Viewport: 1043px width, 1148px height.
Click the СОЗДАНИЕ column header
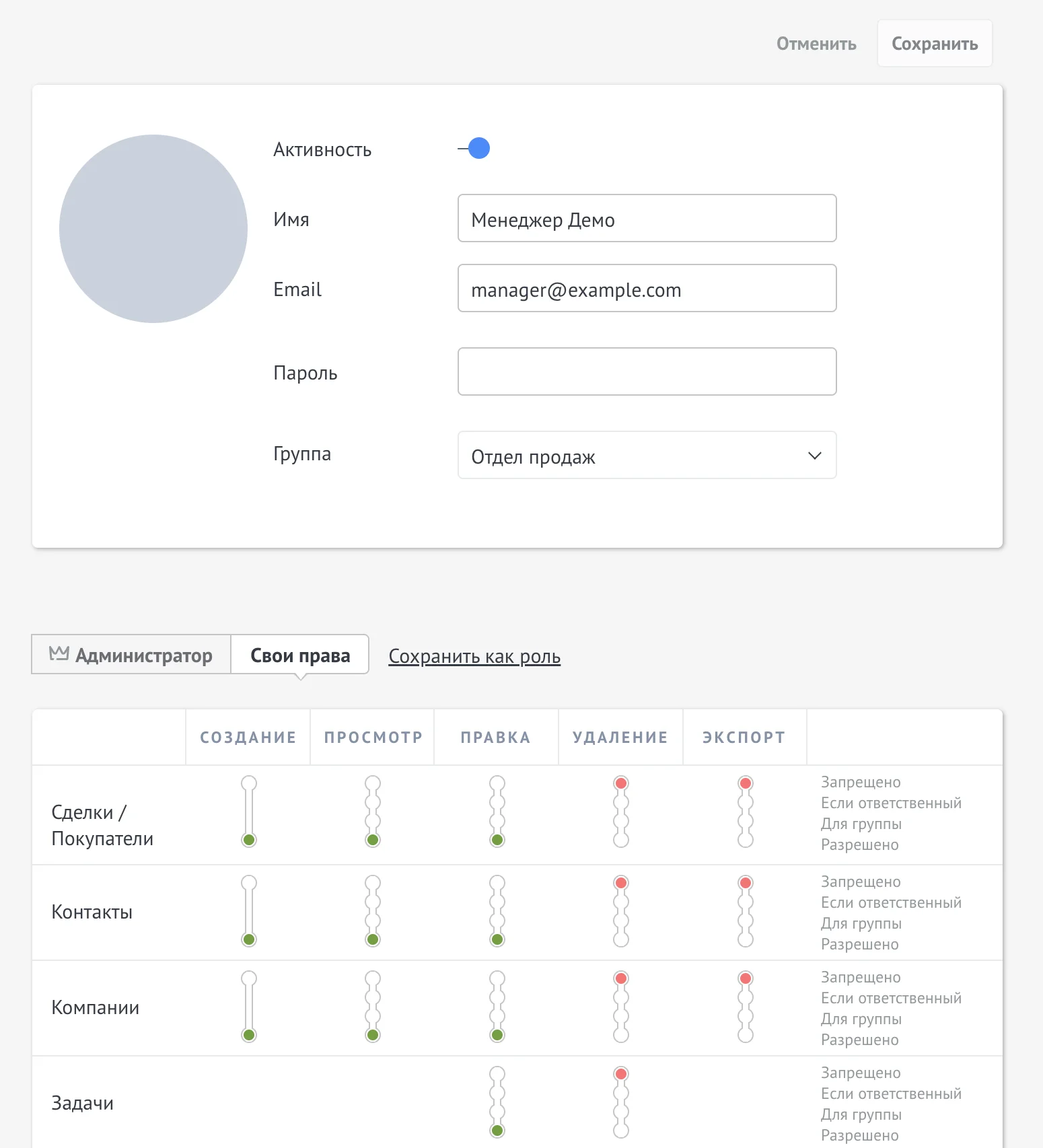[x=248, y=738]
